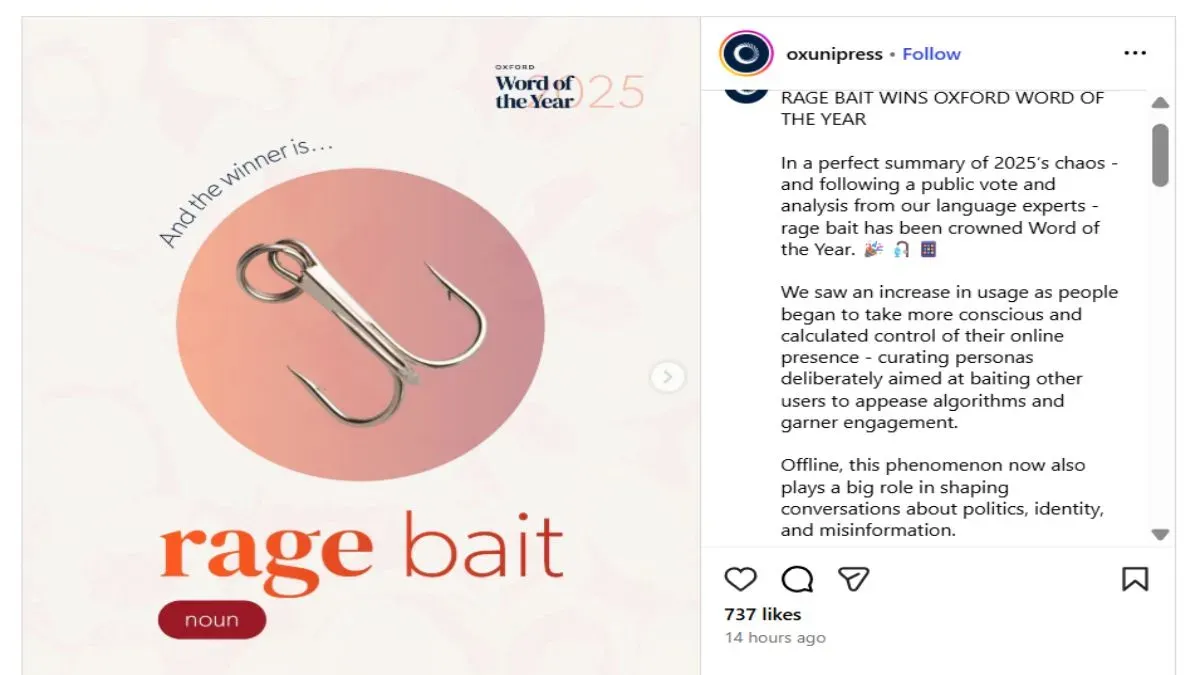Go to next slide with carousel arrow
This screenshot has width=1200, height=675.
667,377
